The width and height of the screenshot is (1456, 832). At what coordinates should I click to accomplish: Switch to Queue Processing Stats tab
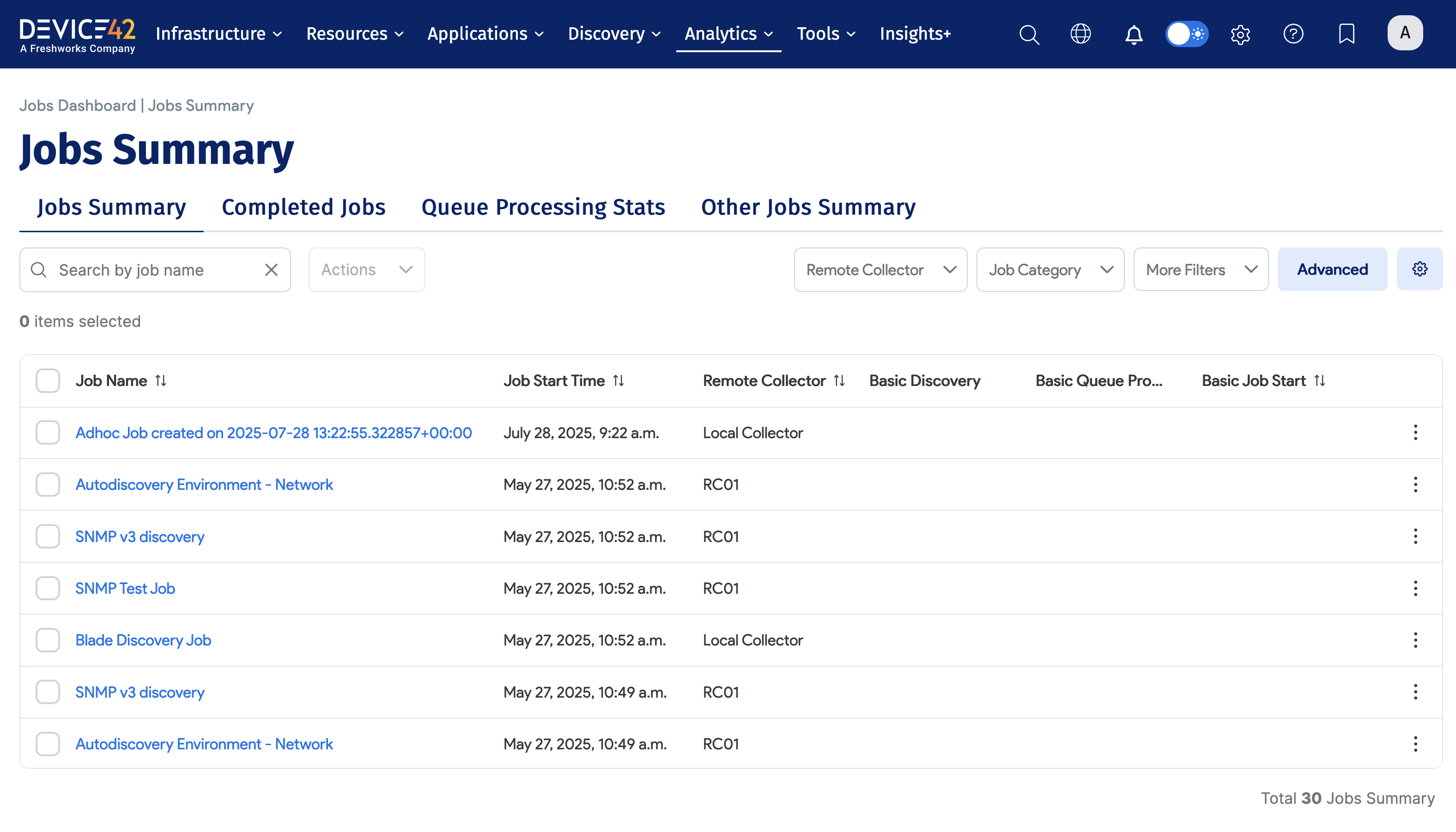tap(543, 207)
